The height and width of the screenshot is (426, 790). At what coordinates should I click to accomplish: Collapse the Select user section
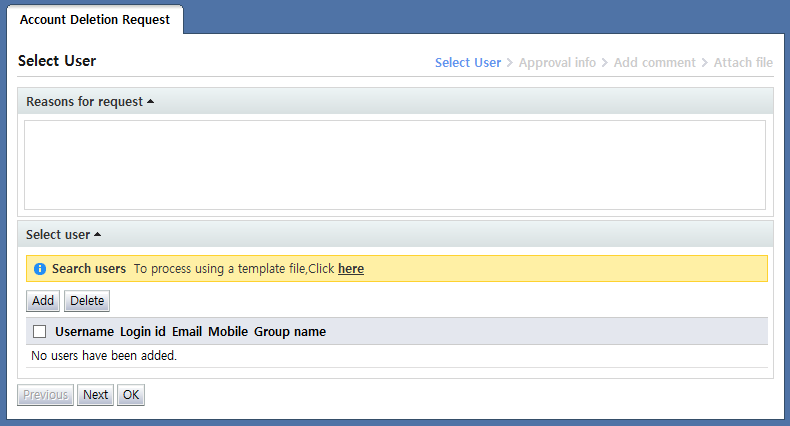click(x=63, y=235)
